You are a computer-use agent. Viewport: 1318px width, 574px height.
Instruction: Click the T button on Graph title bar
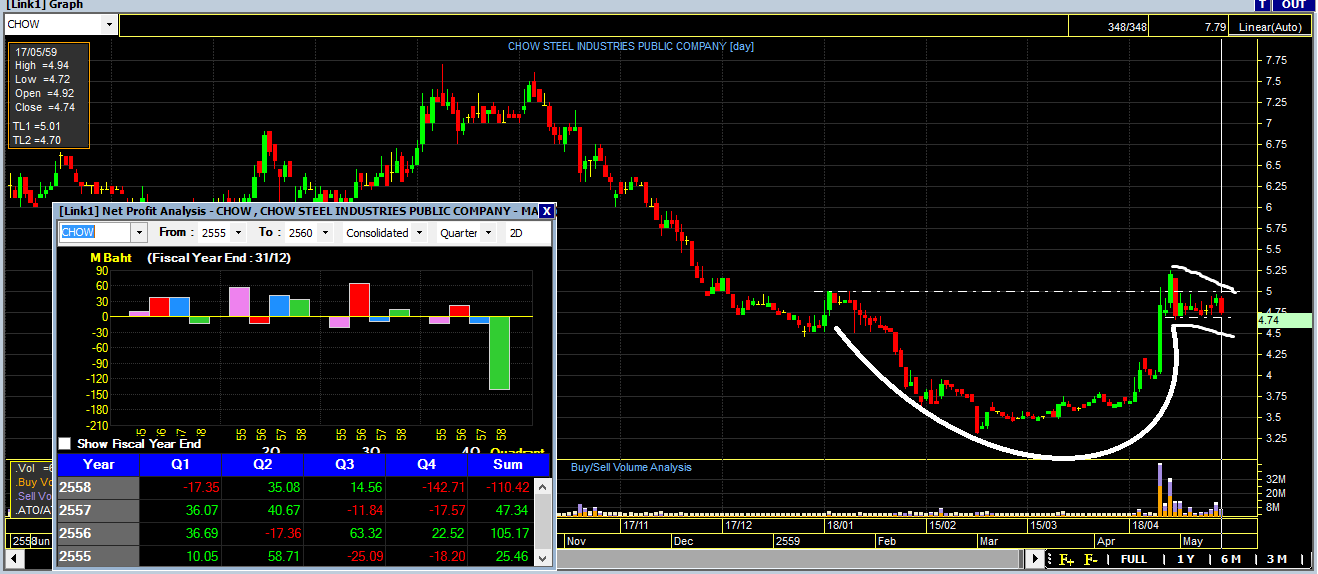[x=1262, y=5]
